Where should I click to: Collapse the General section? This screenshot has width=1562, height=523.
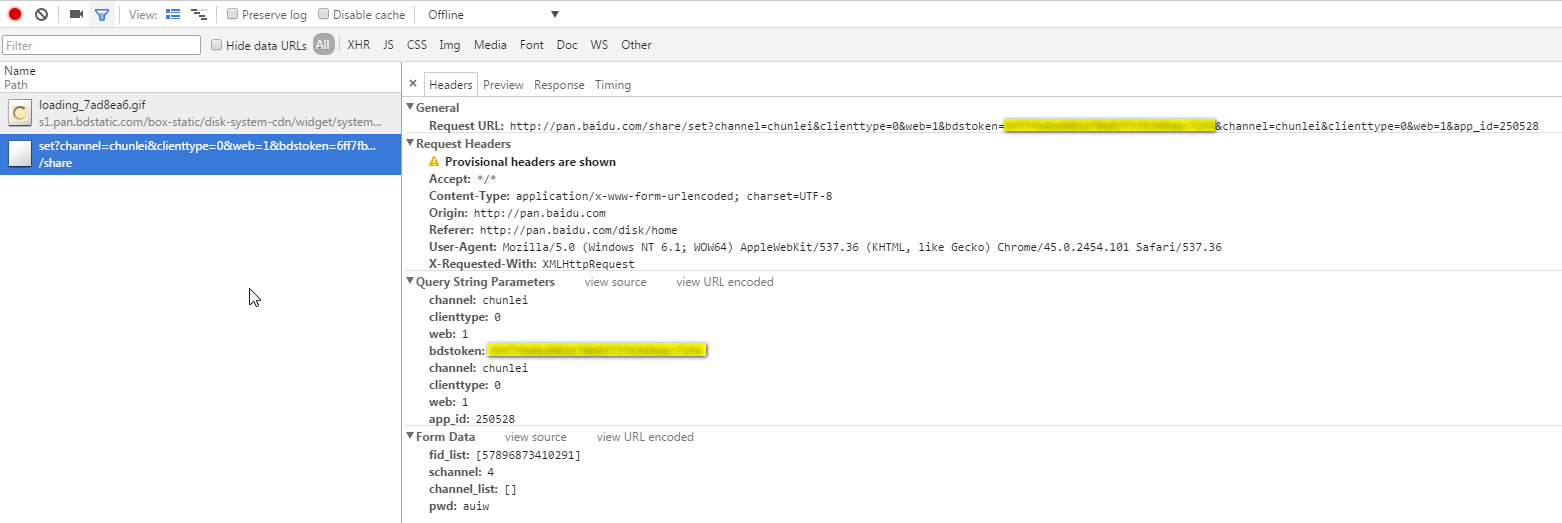pos(410,107)
